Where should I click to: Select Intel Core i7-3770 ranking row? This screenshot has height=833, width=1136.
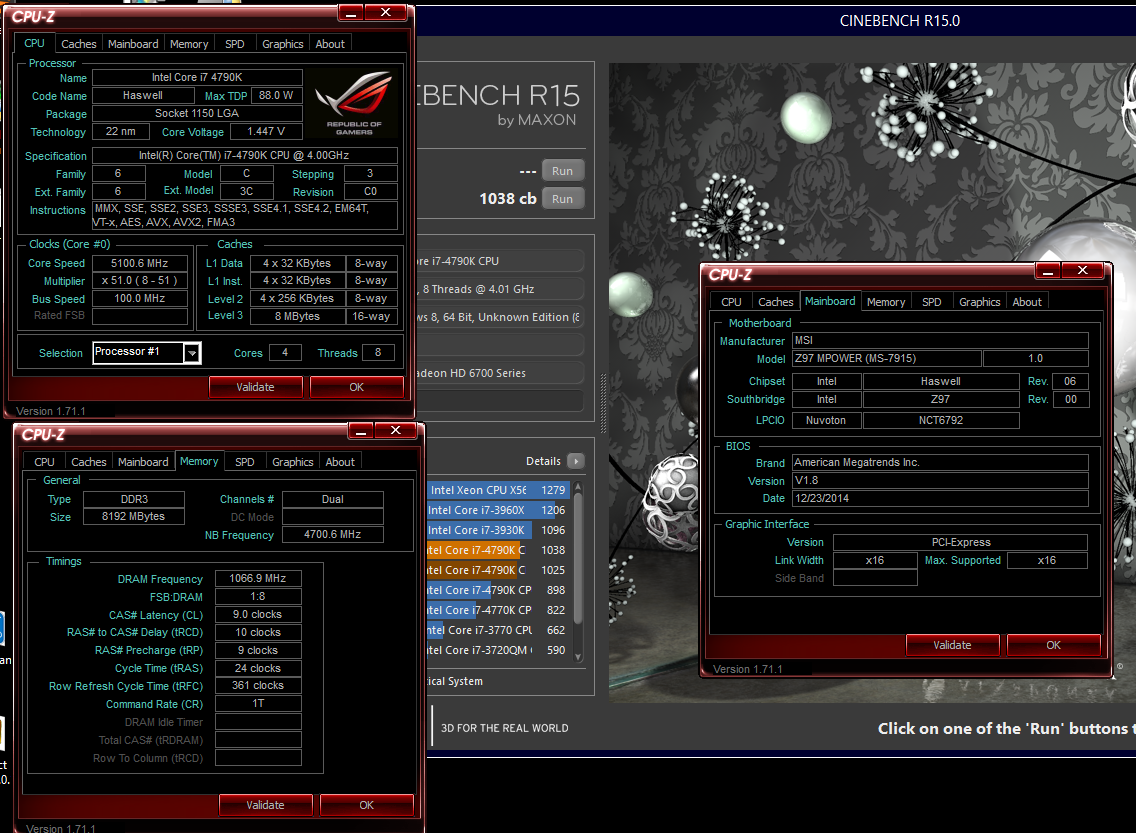point(498,630)
